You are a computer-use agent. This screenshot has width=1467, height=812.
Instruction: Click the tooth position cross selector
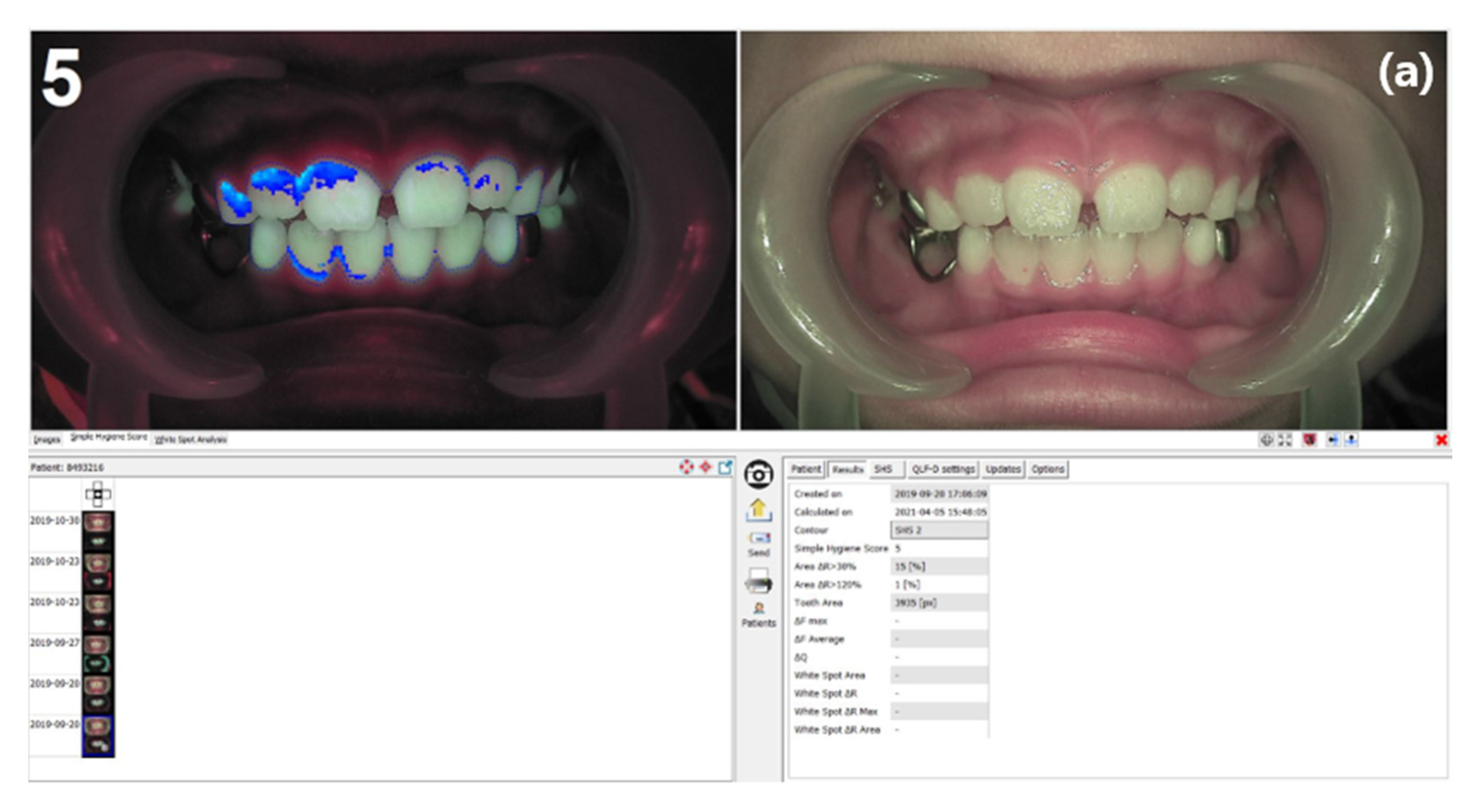(98, 494)
